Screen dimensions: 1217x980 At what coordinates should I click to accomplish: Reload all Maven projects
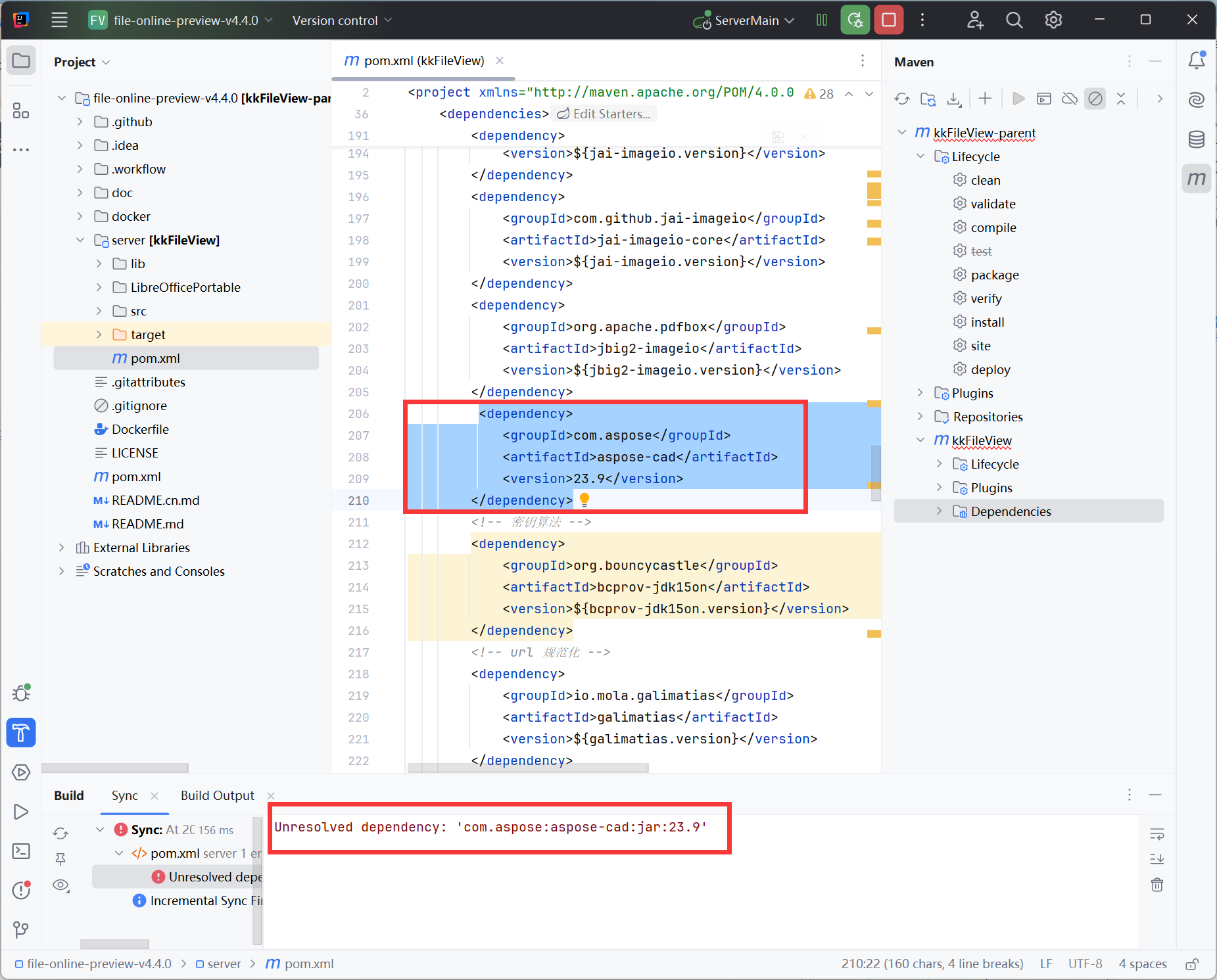point(902,99)
